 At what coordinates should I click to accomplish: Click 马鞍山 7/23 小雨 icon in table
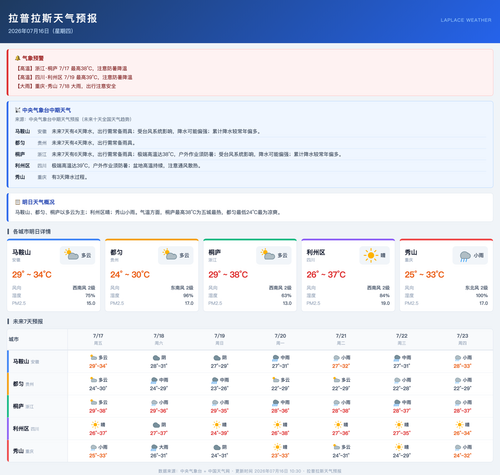458,358
